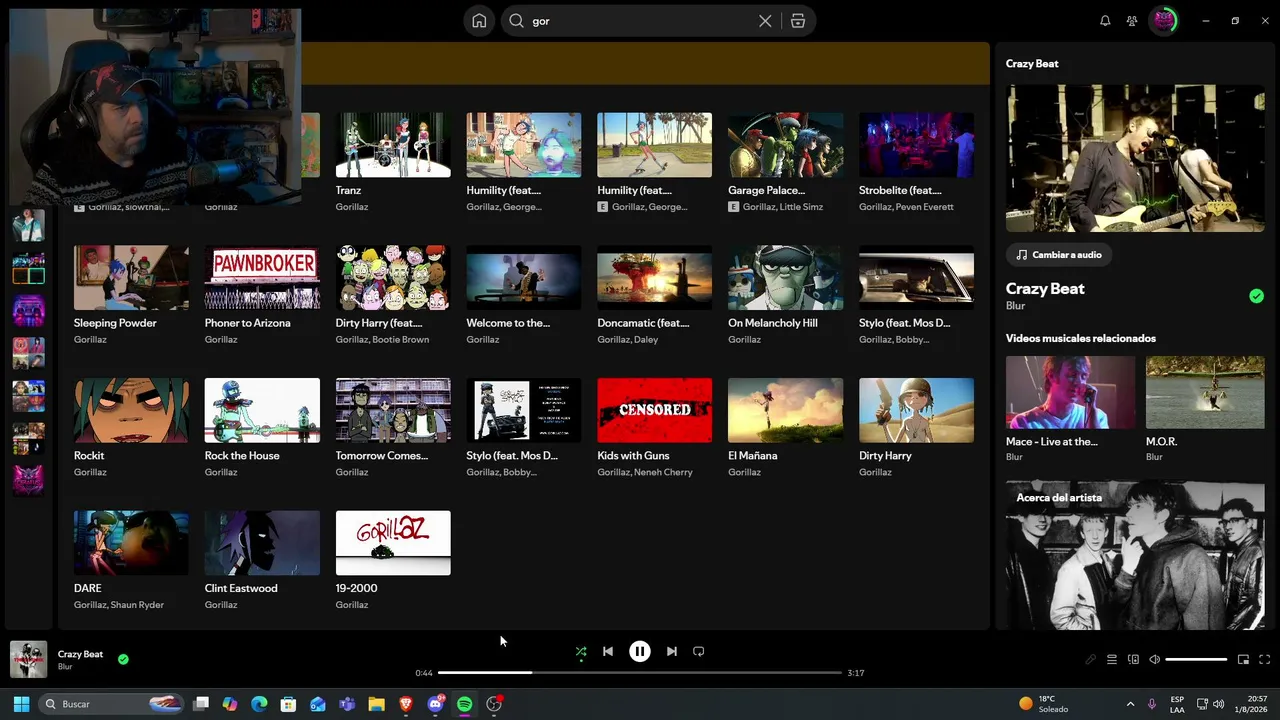The image size is (1280, 720).
Task: Click the 'Gorillaz, Shaun Ryder' artist text
Action: coord(119,605)
